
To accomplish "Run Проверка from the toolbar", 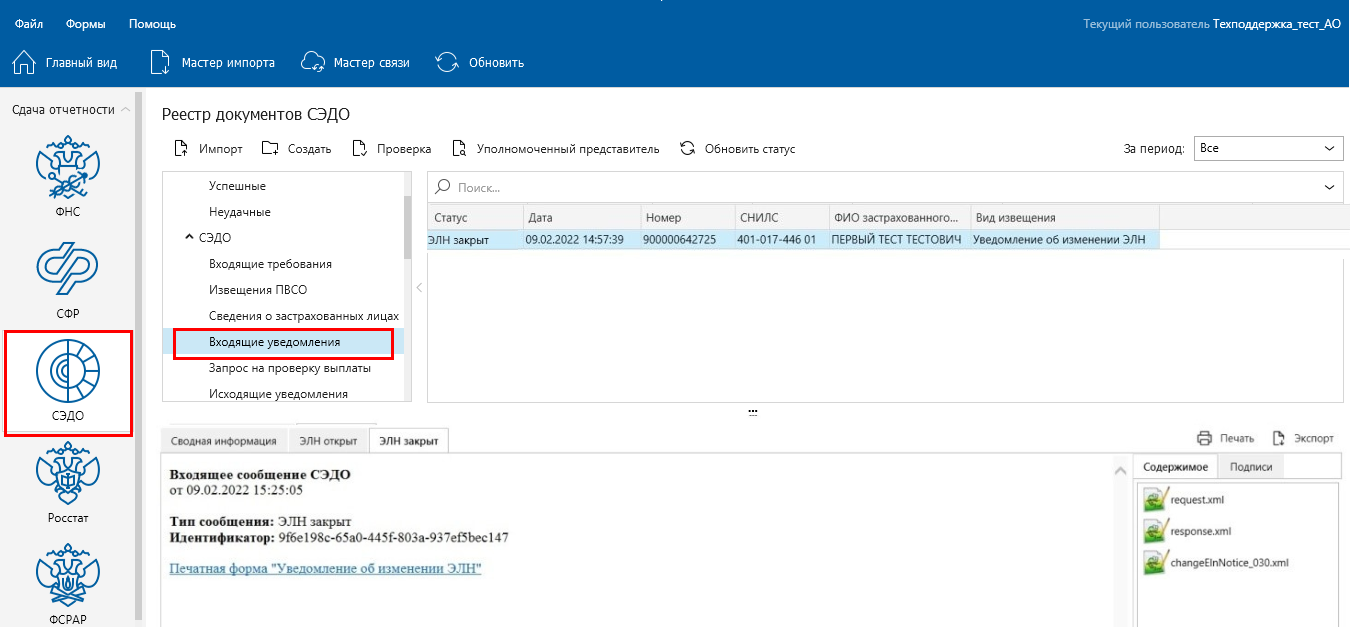I will coord(392,149).
